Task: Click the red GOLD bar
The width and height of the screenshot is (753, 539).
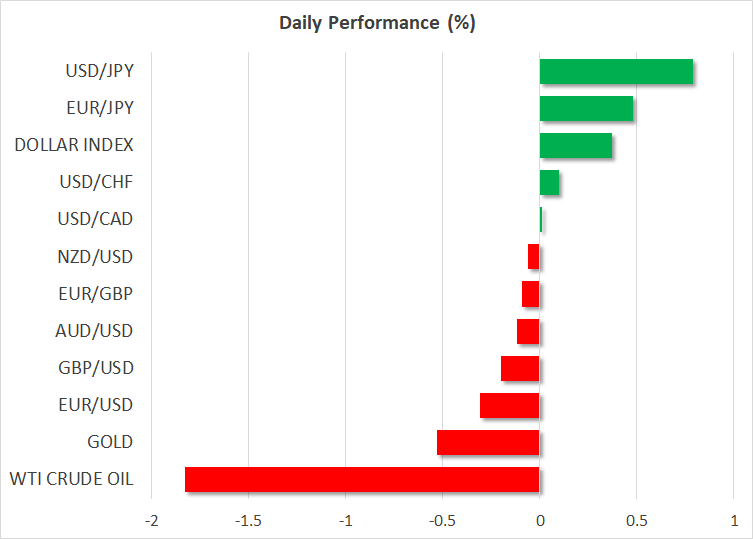Action: pos(488,442)
